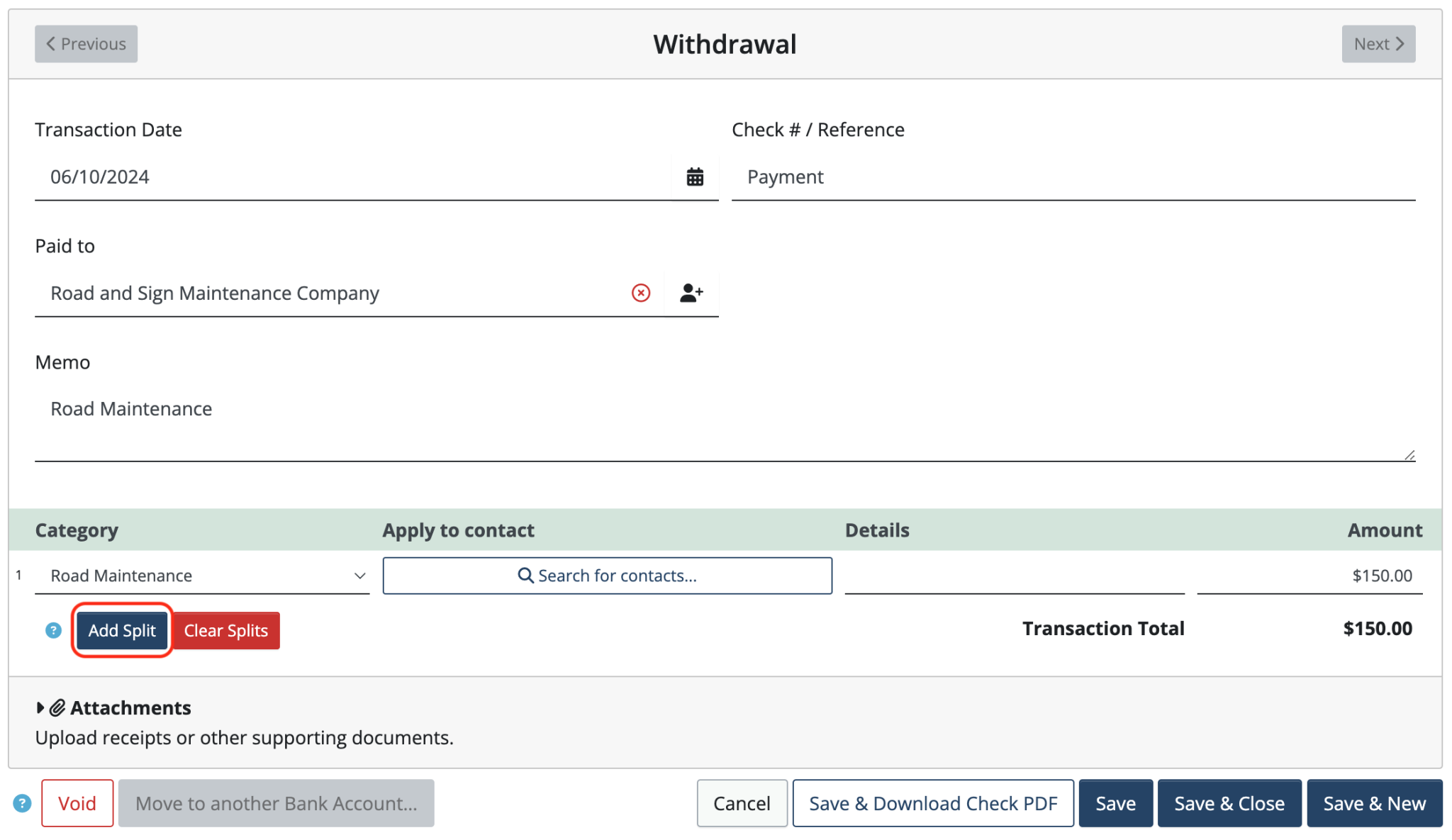
Task: Click the help icon next to Void
Action: point(22,803)
